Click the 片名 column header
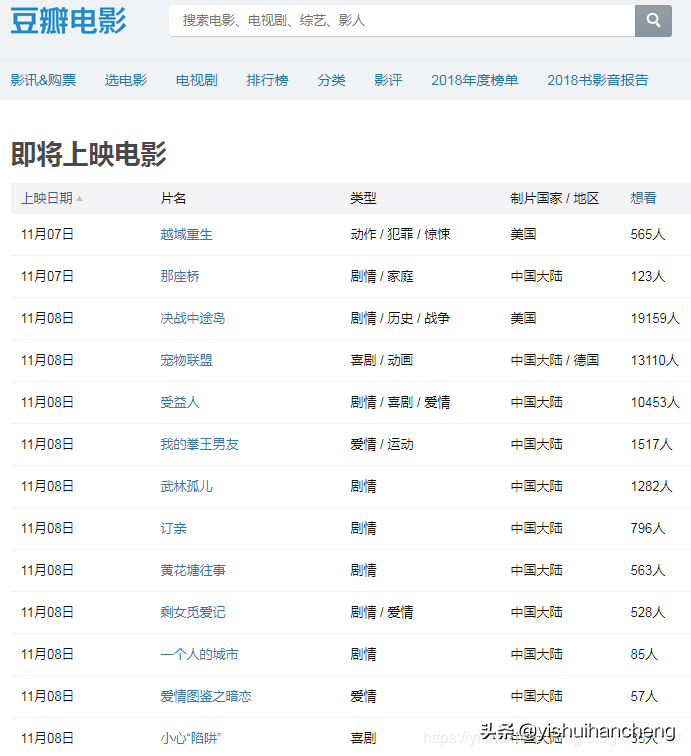 tap(173, 198)
